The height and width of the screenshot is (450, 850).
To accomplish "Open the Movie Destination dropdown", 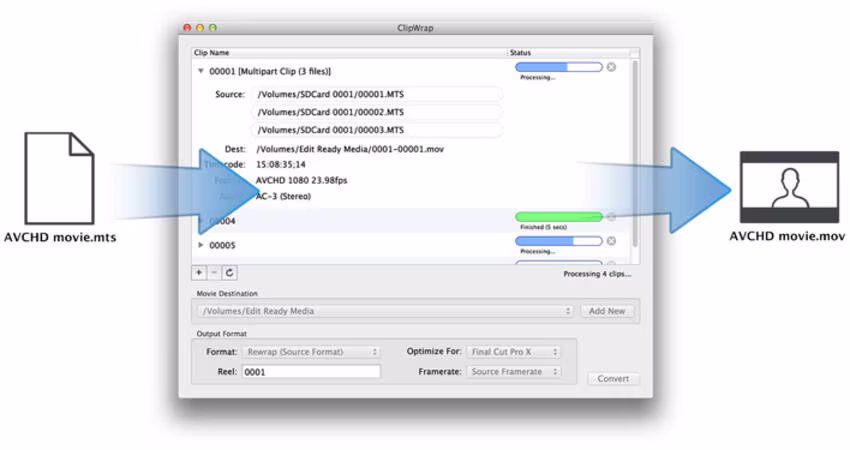I will (x=384, y=311).
